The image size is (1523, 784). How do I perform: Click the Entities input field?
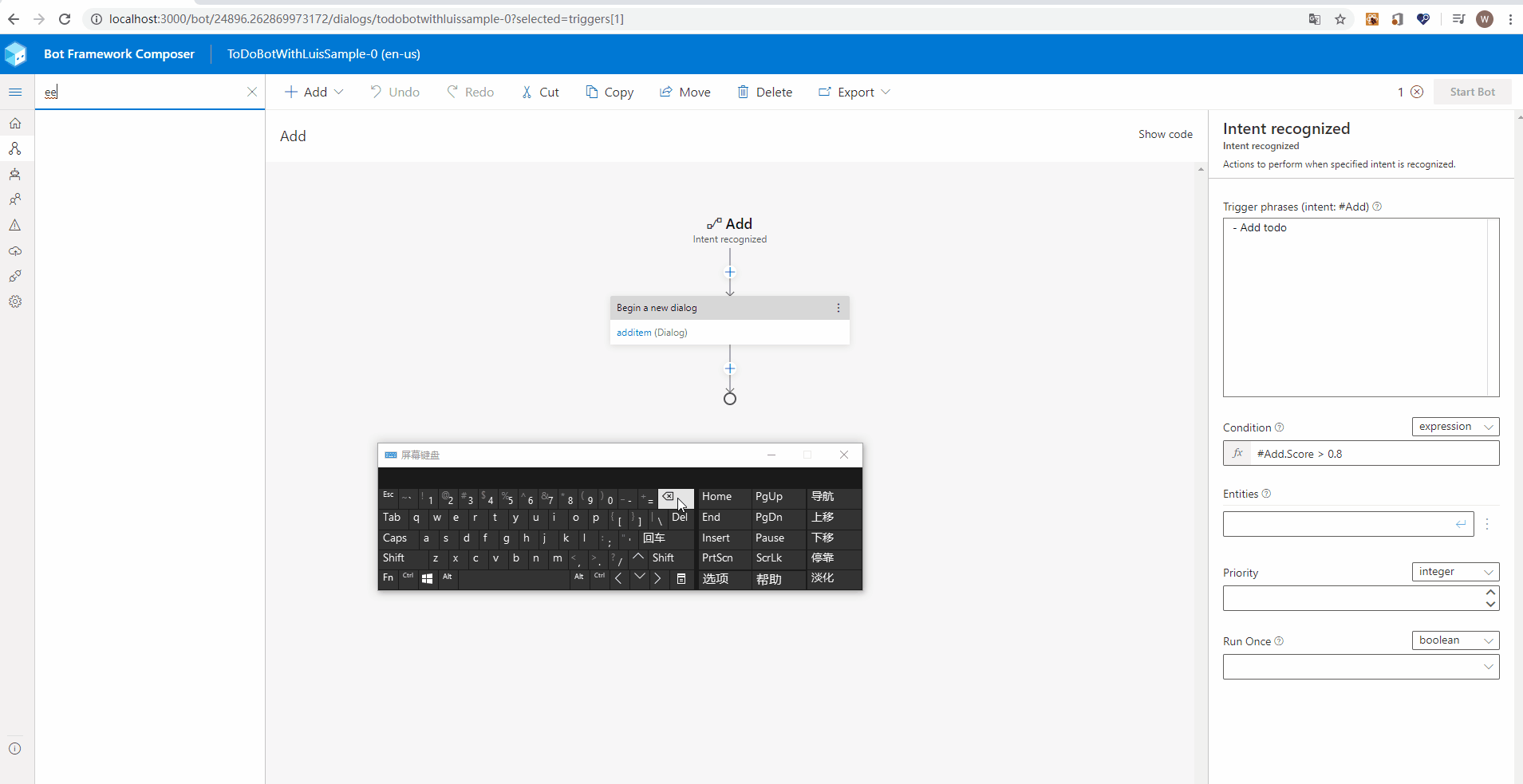(1348, 524)
